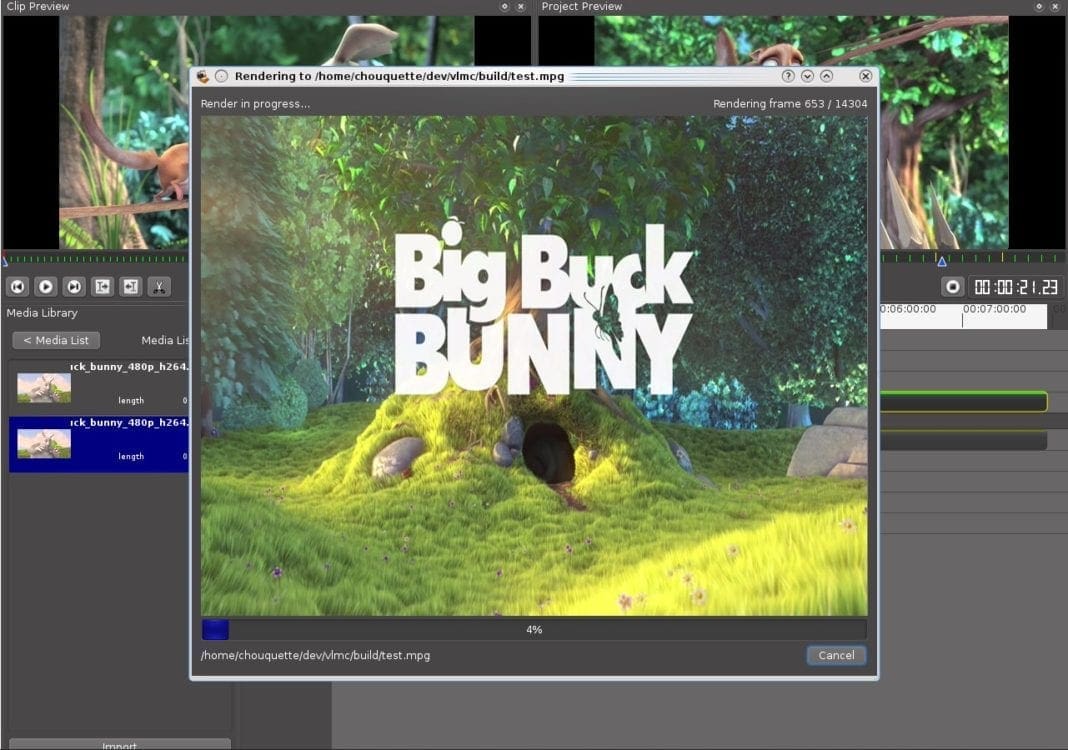
Task: Click the Import button
Action: coord(119,745)
